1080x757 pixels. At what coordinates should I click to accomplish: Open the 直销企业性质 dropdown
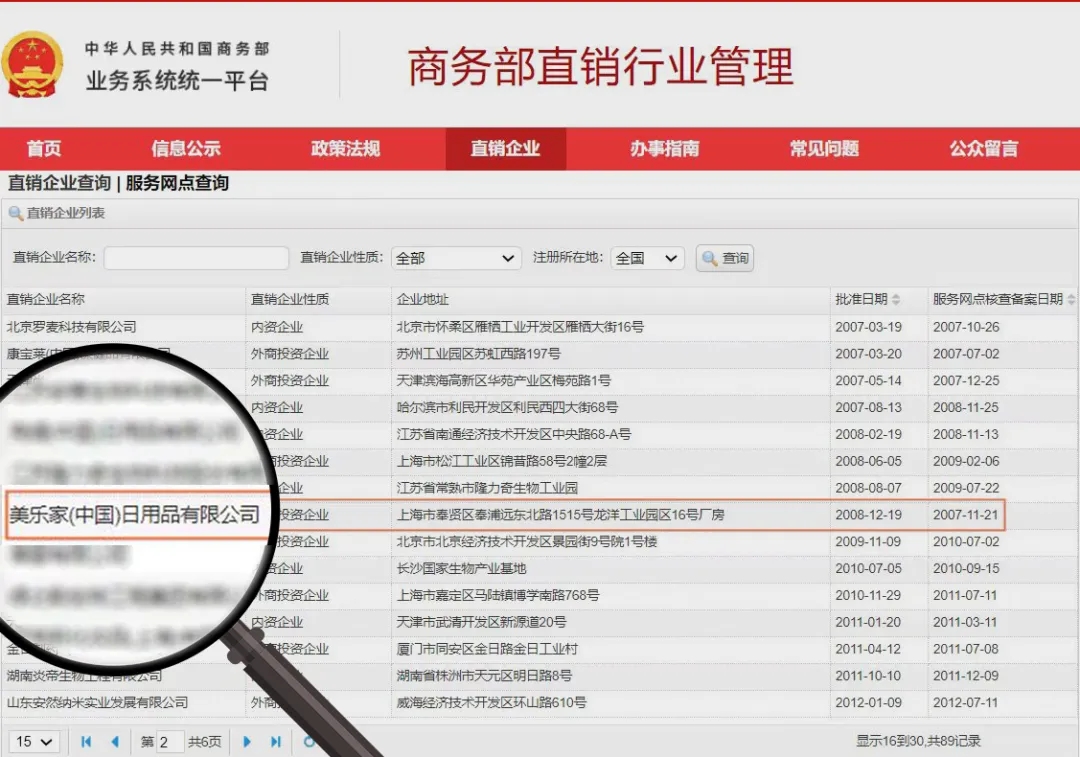(456, 258)
